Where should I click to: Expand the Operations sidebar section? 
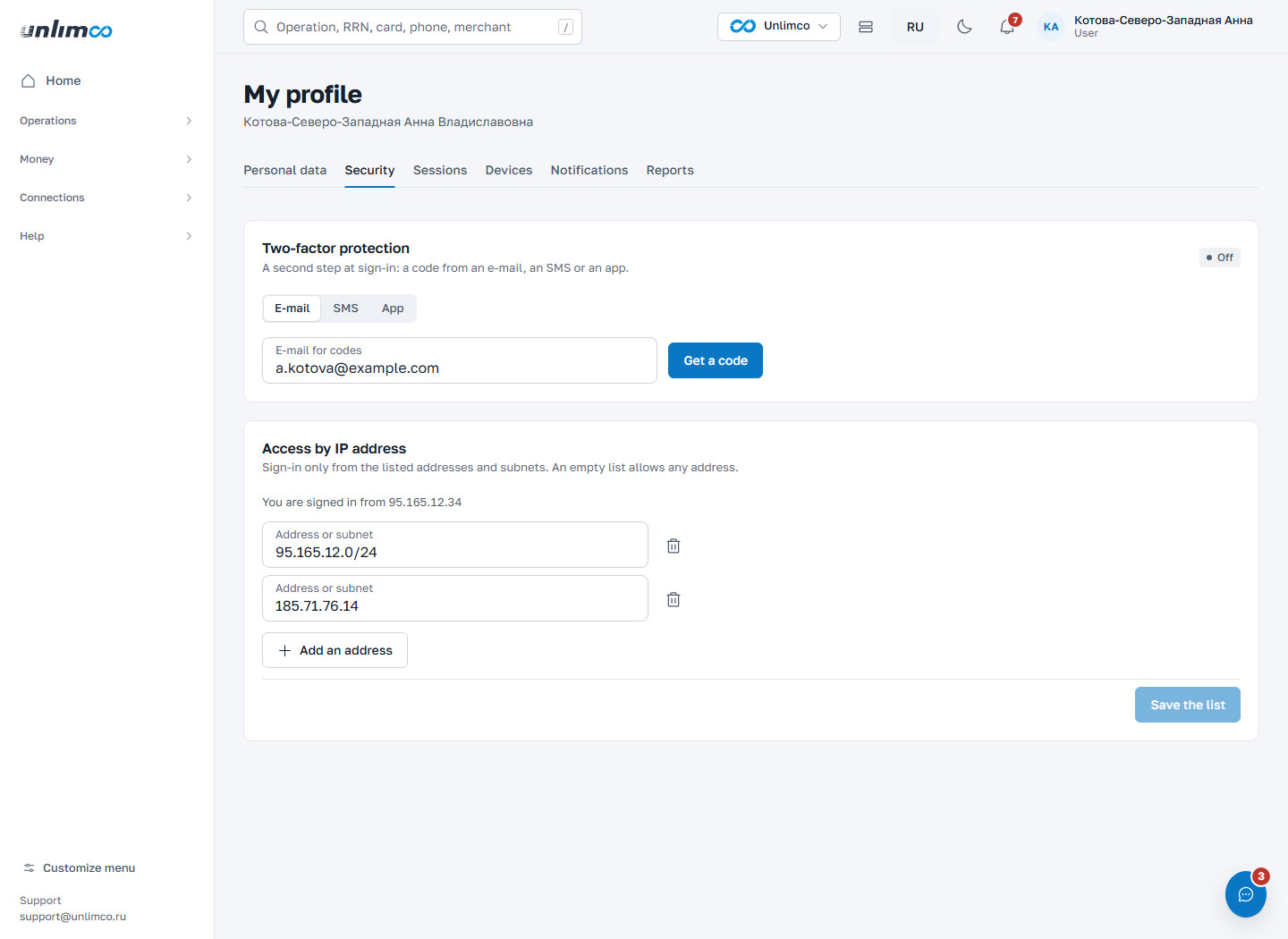pyautogui.click(x=106, y=121)
